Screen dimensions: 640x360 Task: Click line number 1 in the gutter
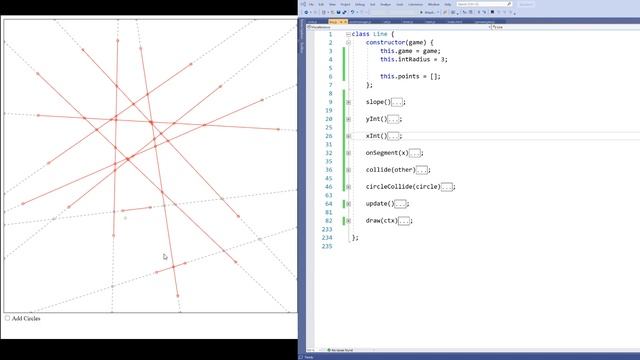330,34
